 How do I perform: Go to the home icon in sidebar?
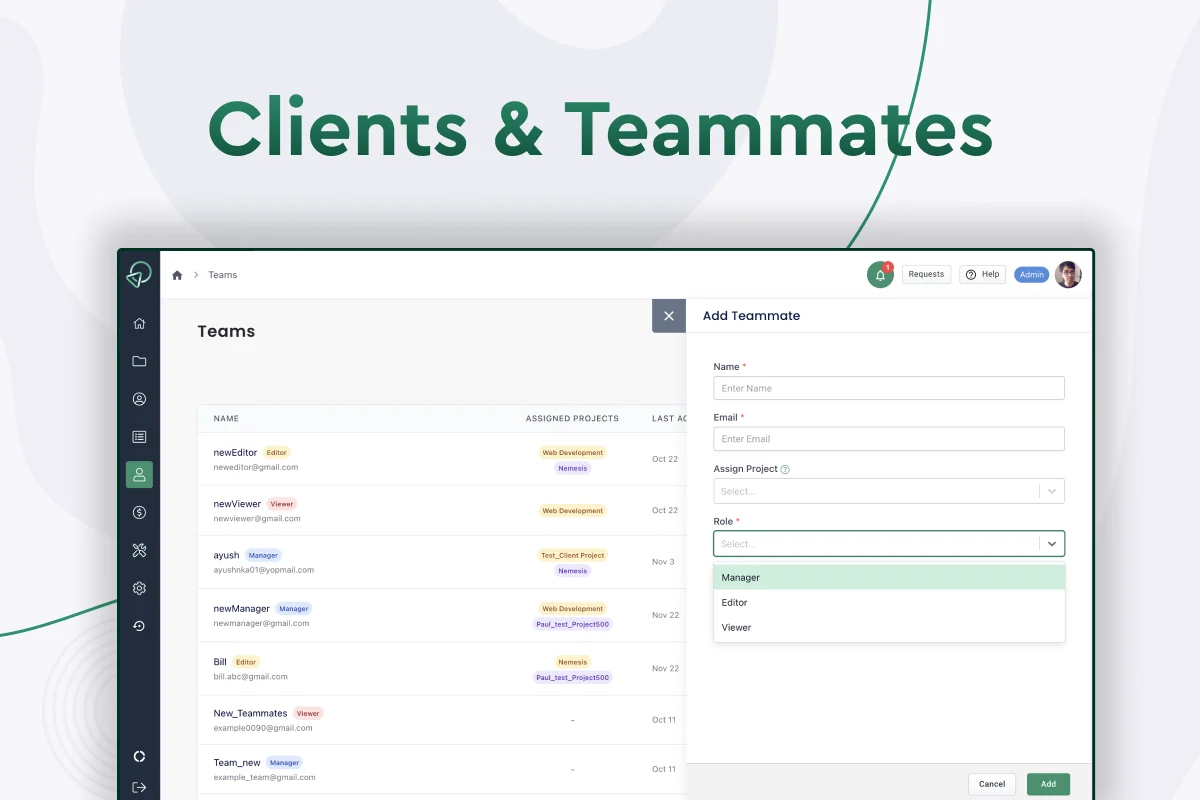(x=139, y=323)
